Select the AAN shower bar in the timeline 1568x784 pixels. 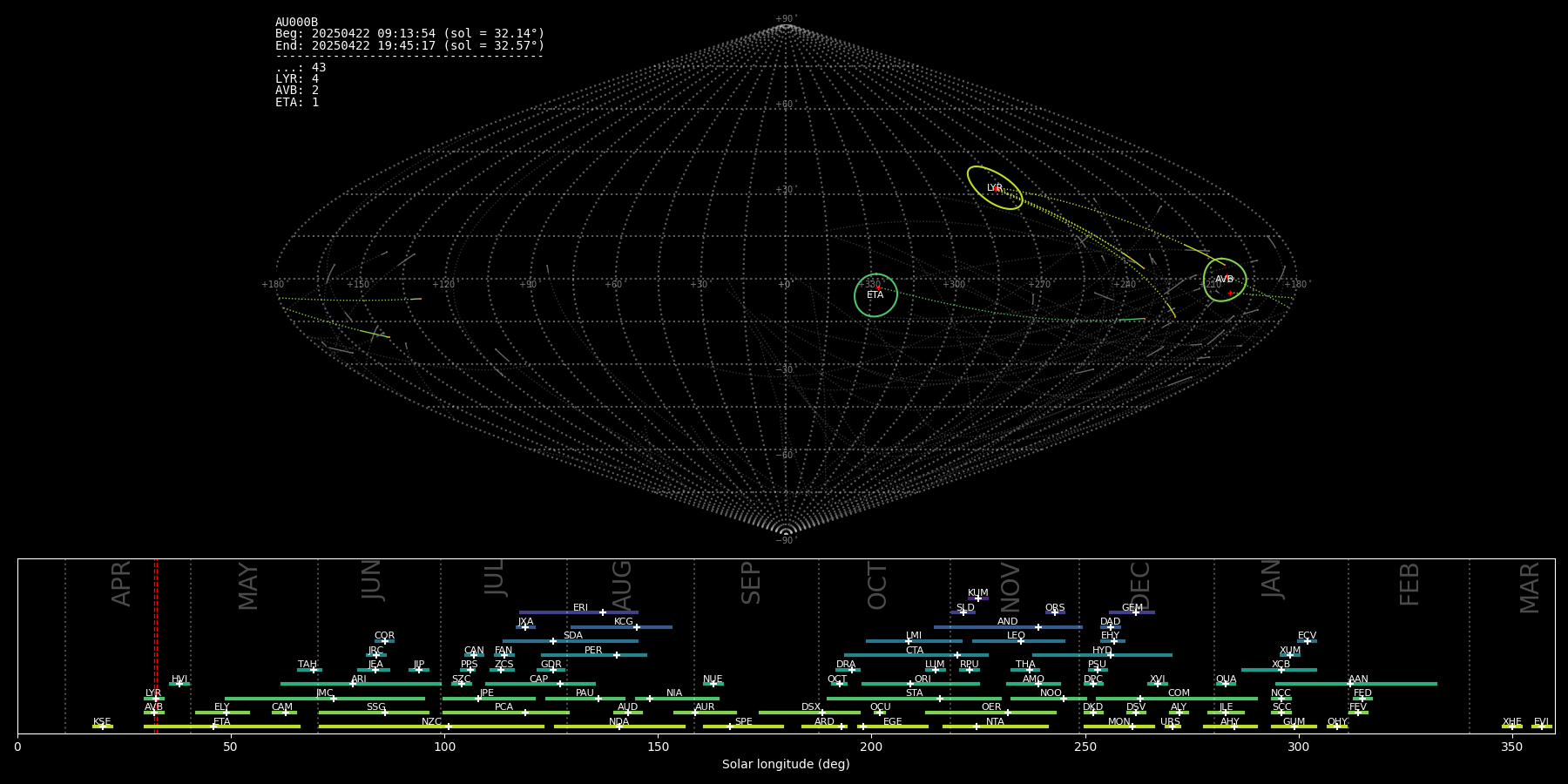point(1356,684)
